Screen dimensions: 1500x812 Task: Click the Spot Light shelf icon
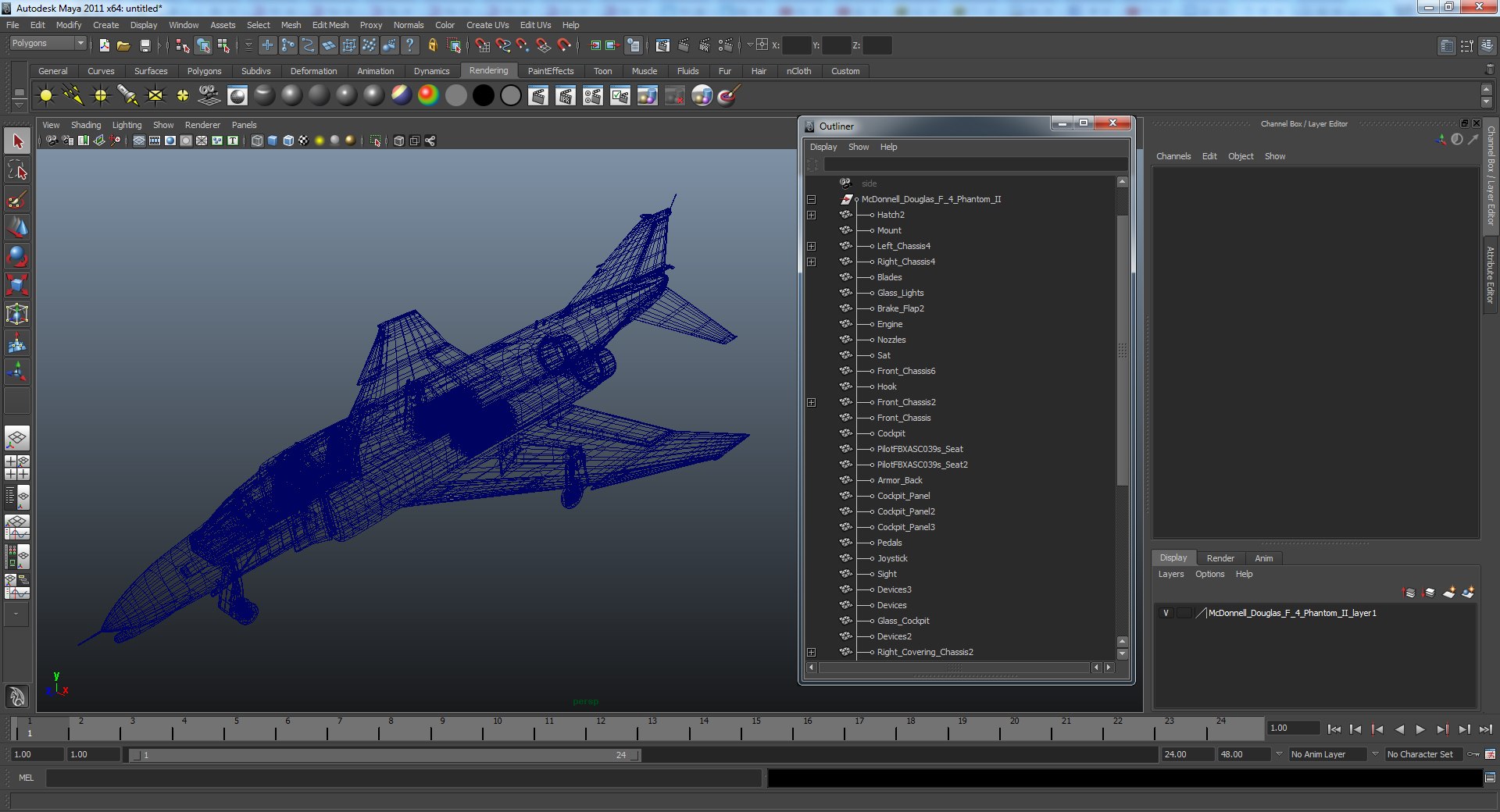[128, 96]
